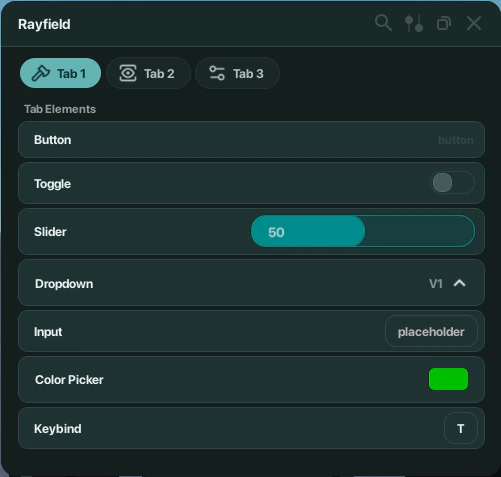Click the Keybind label text
This screenshot has width=501, height=477.
[58, 429]
